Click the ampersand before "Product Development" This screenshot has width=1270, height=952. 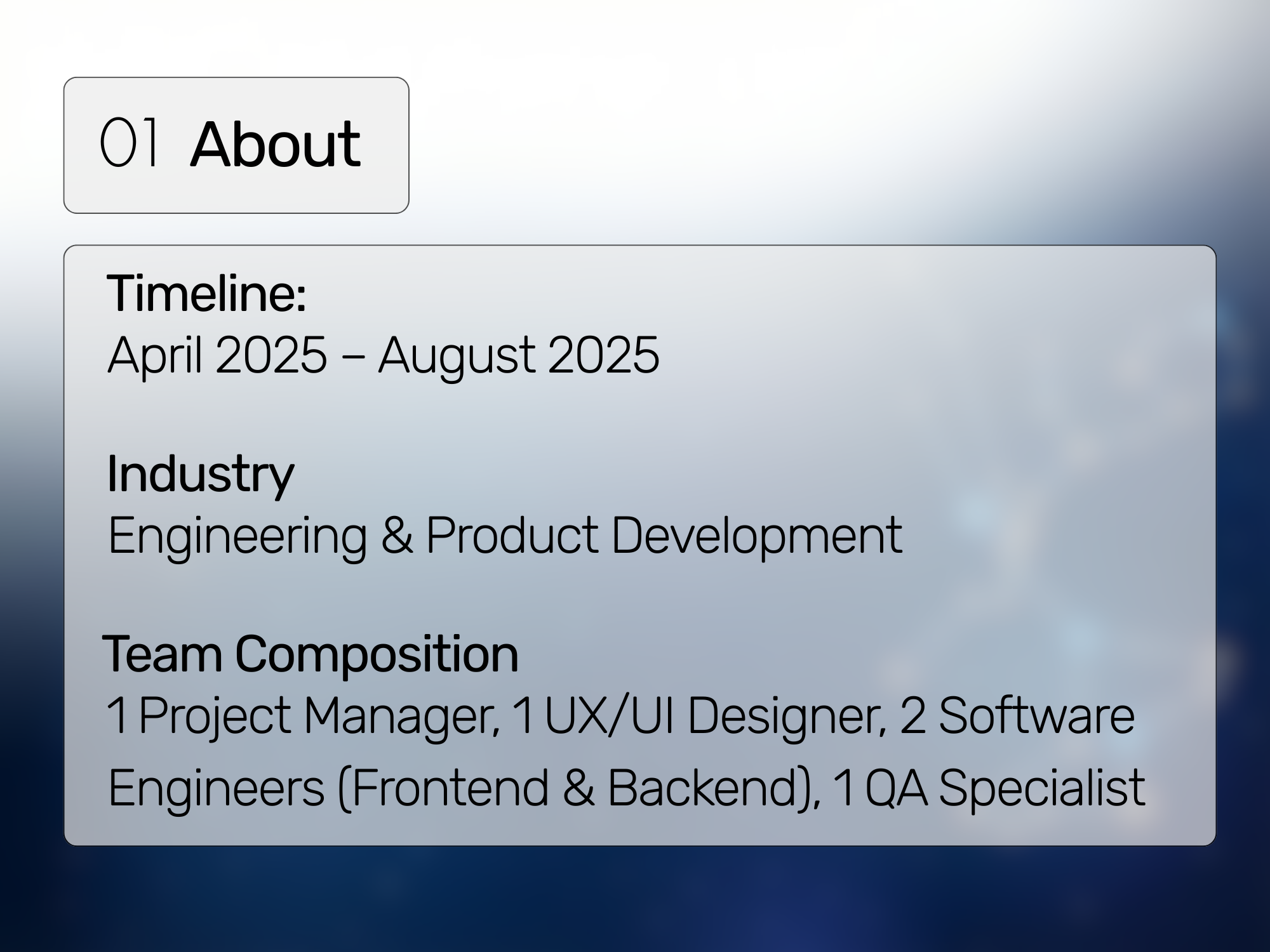(397, 536)
